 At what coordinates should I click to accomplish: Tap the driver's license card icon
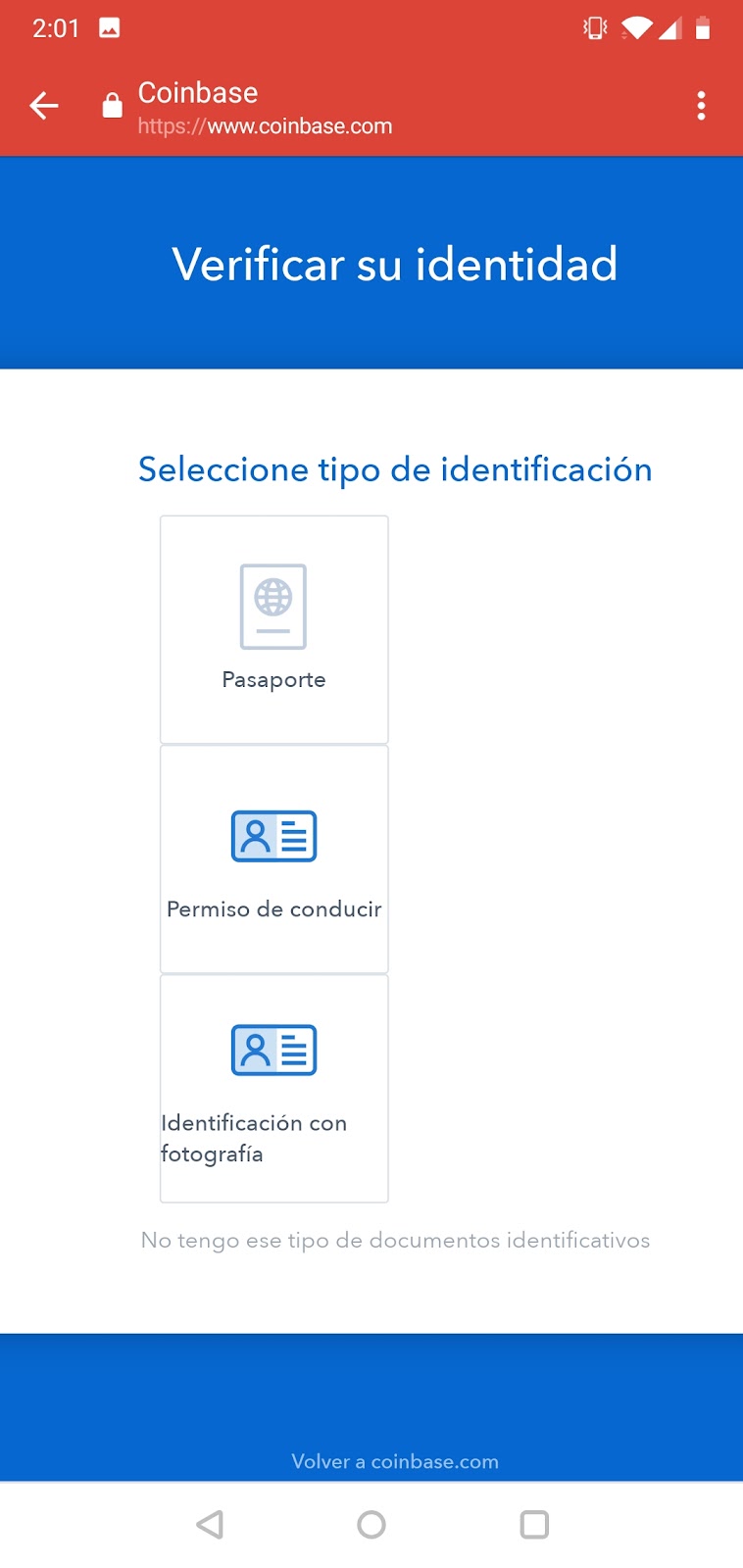273,836
